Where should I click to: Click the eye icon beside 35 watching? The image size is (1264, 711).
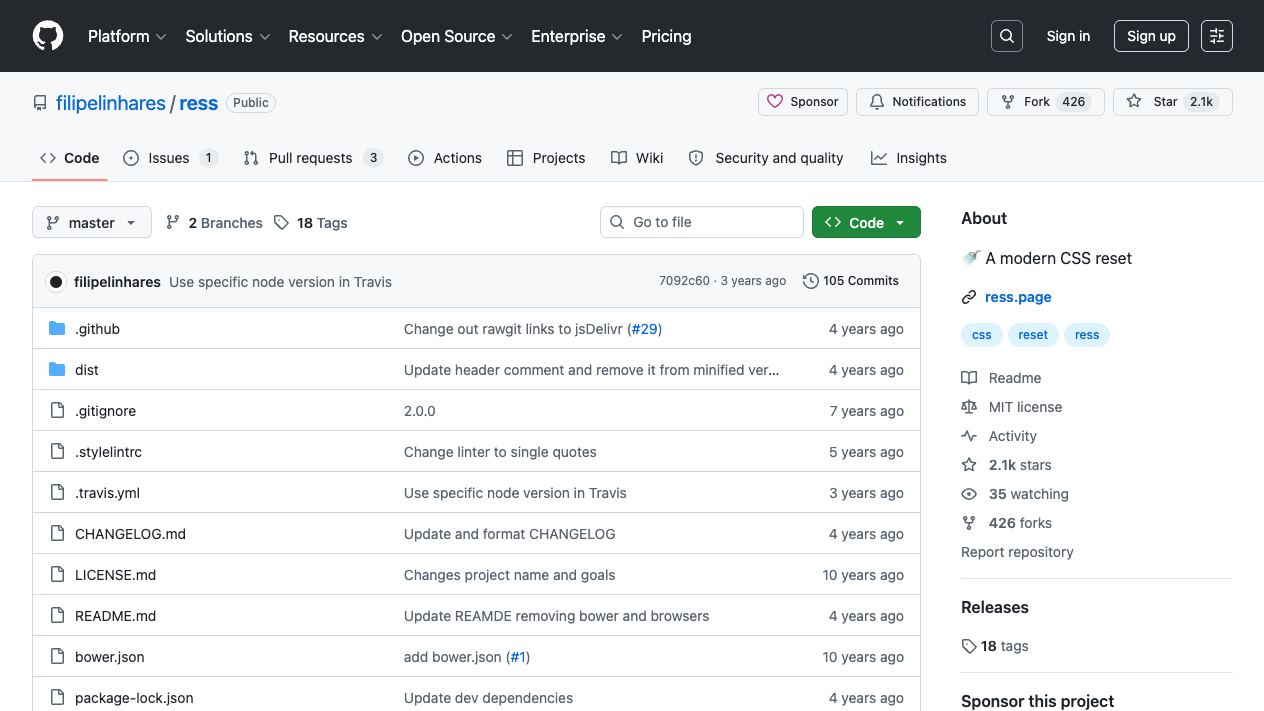[969, 494]
